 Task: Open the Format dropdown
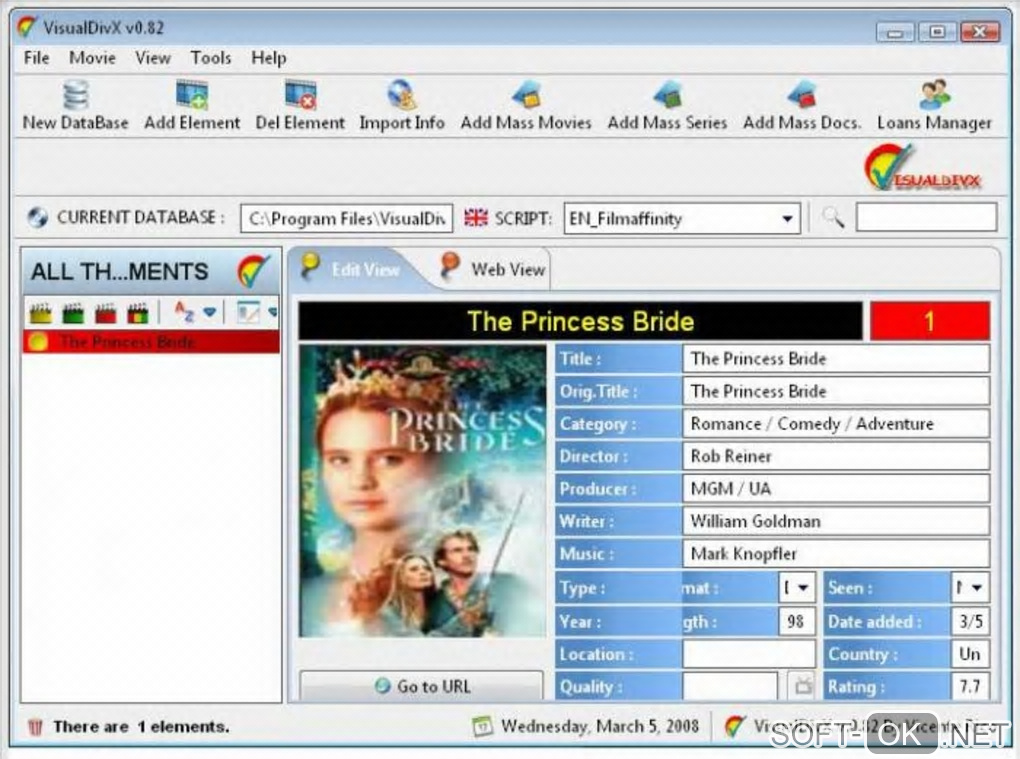pyautogui.click(x=803, y=588)
